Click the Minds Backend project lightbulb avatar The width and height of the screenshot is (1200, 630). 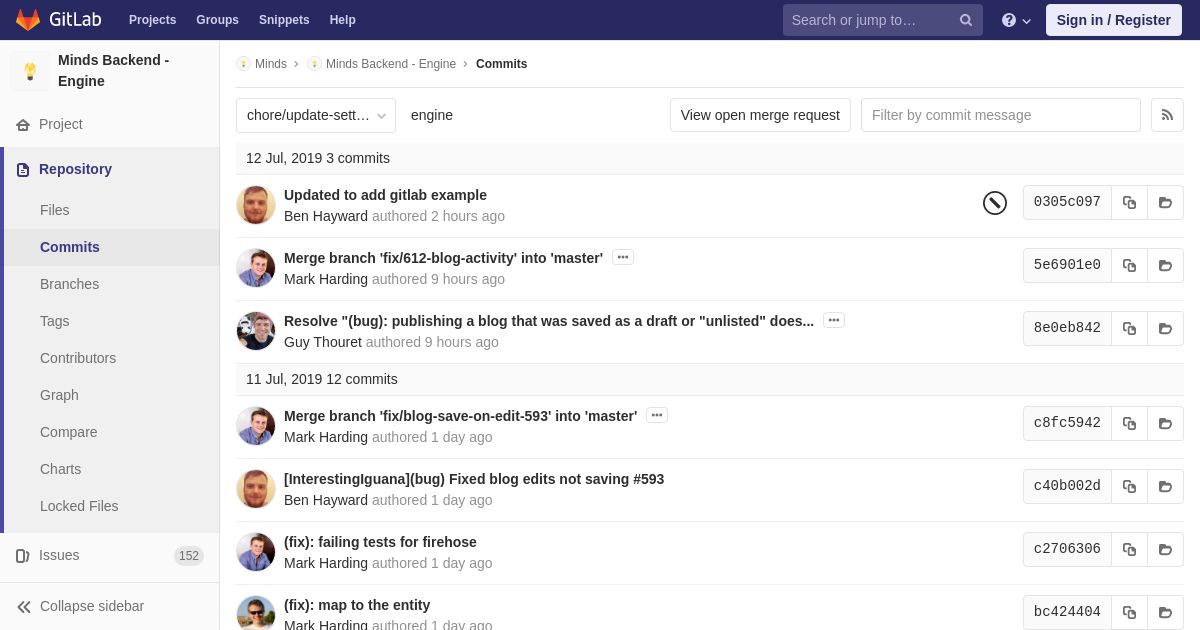click(x=30, y=71)
